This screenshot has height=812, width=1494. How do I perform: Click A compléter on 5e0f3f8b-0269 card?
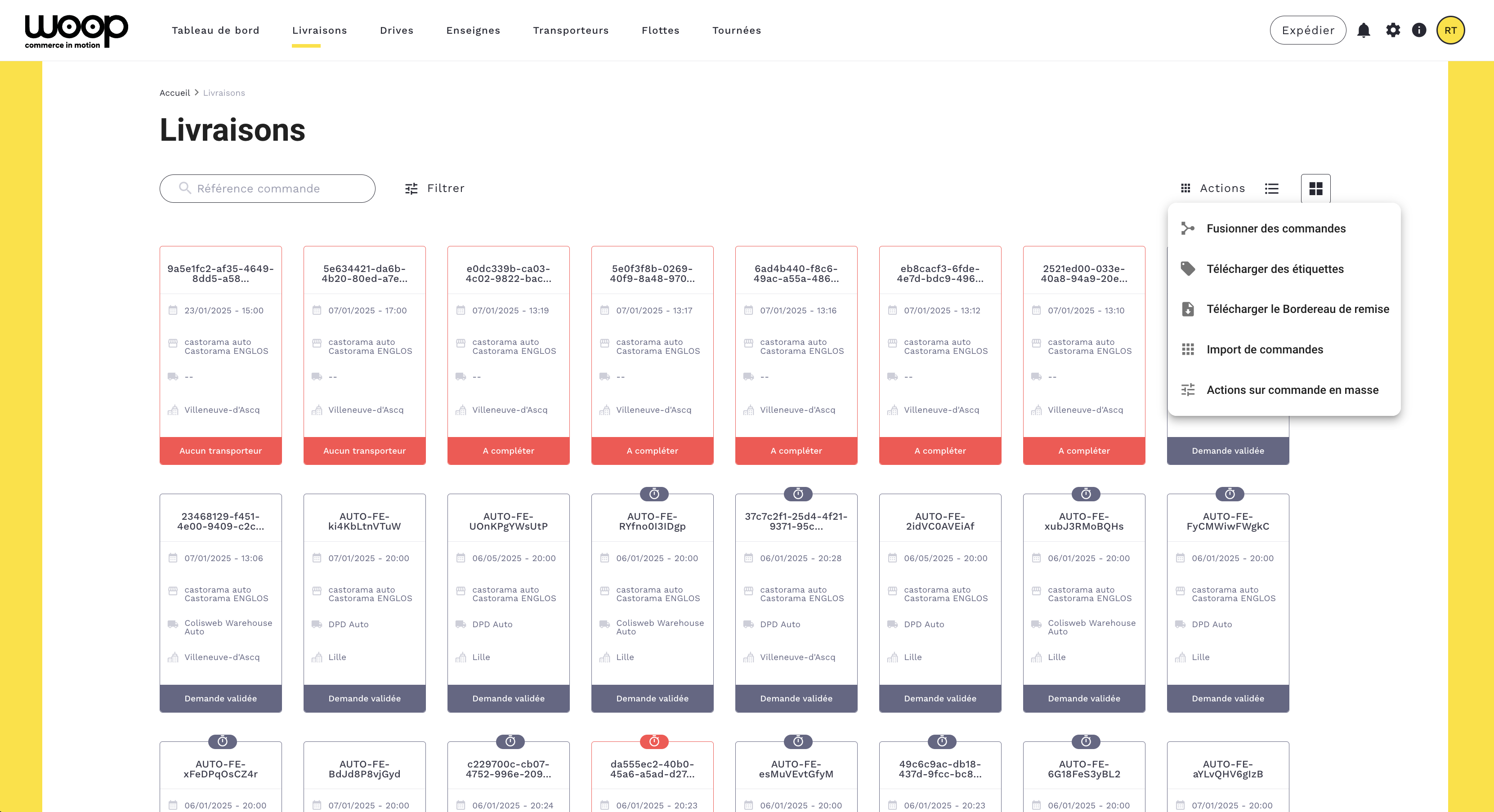(x=652, y=451)
